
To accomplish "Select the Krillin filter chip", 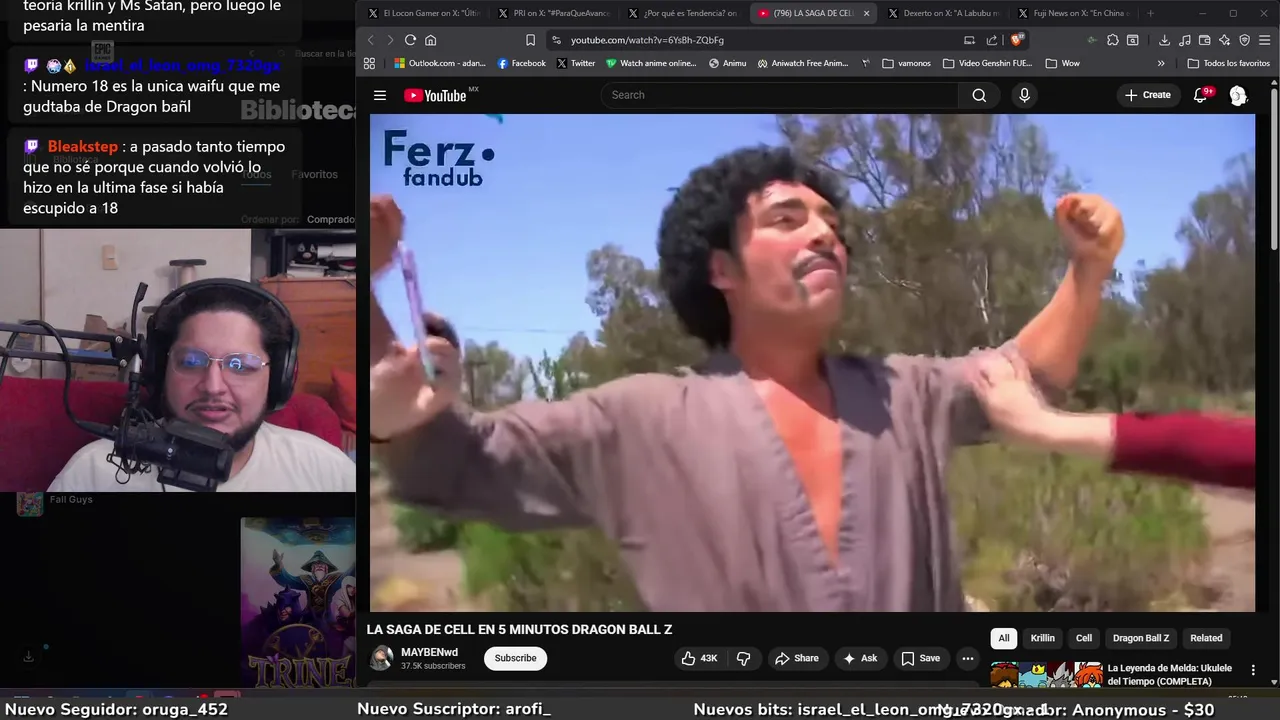I will (1043, 638).
